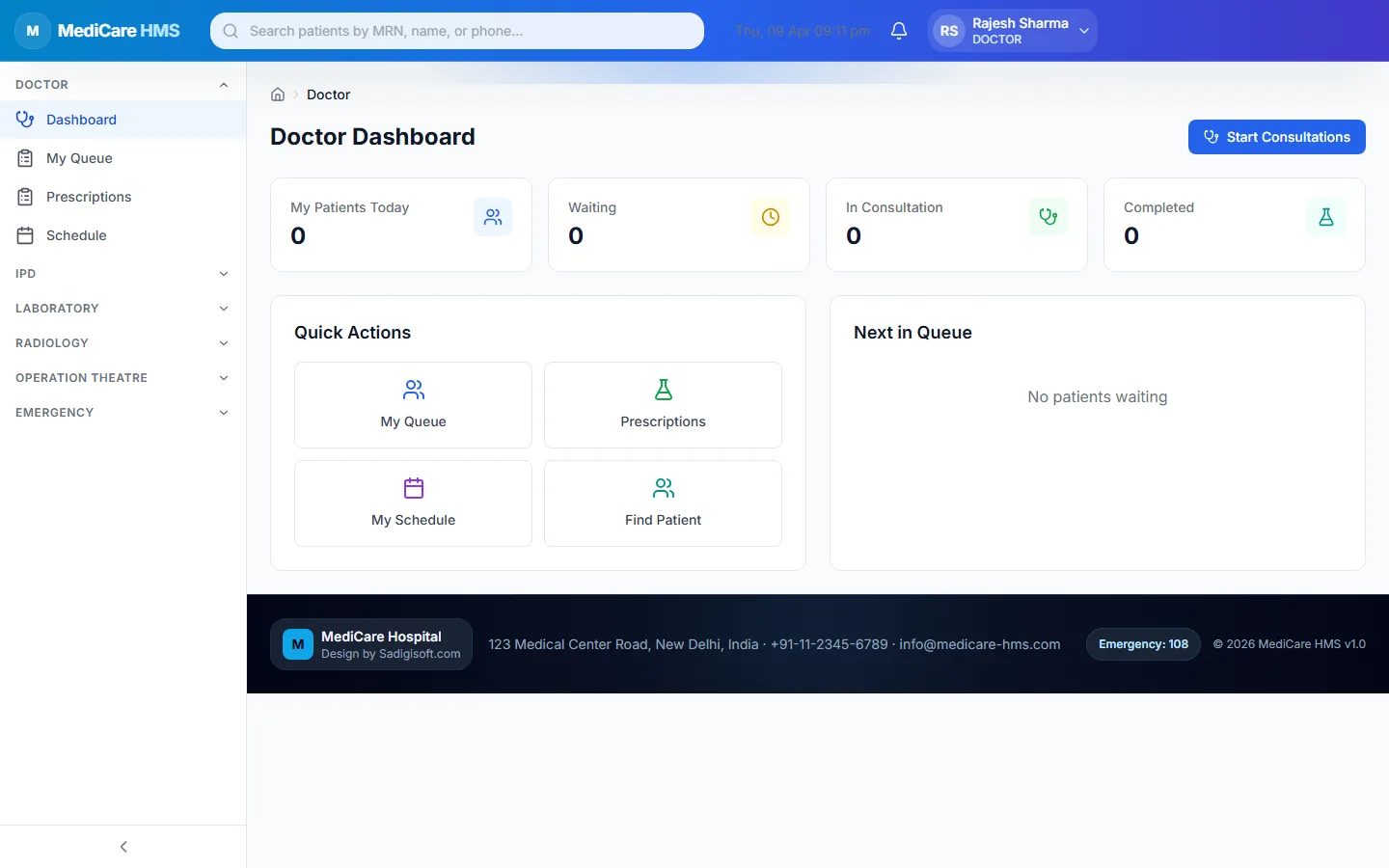1389x868 pixels.
Task: Open My Queue in the sidebar
Action: point(123,158)
